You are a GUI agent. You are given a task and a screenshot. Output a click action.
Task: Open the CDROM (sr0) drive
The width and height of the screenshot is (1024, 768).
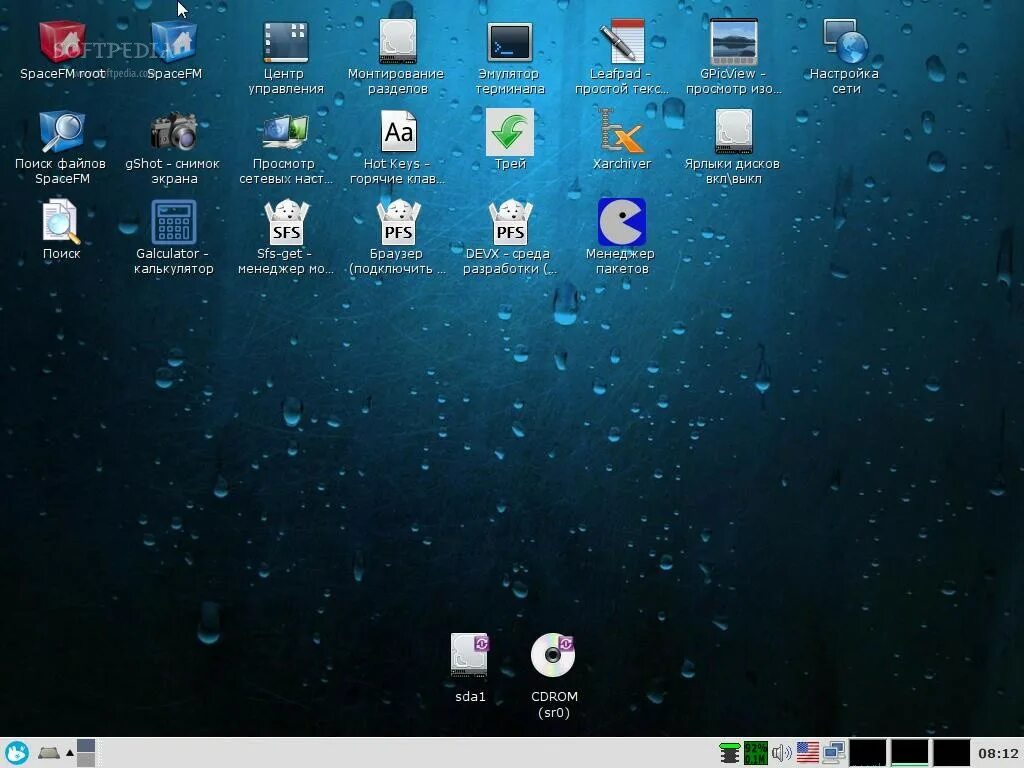553,653
